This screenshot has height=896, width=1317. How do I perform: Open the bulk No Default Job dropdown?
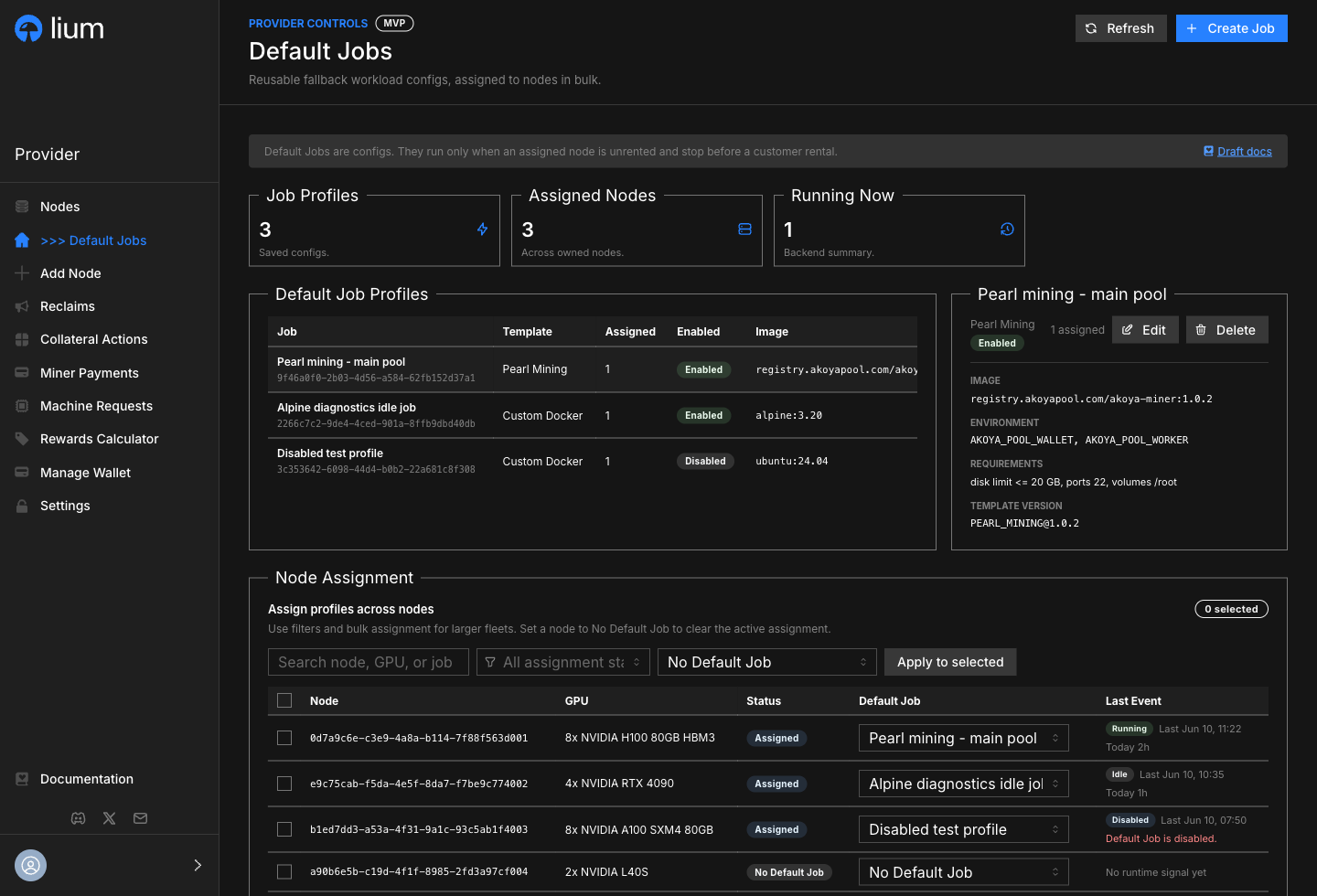point(767,662)
